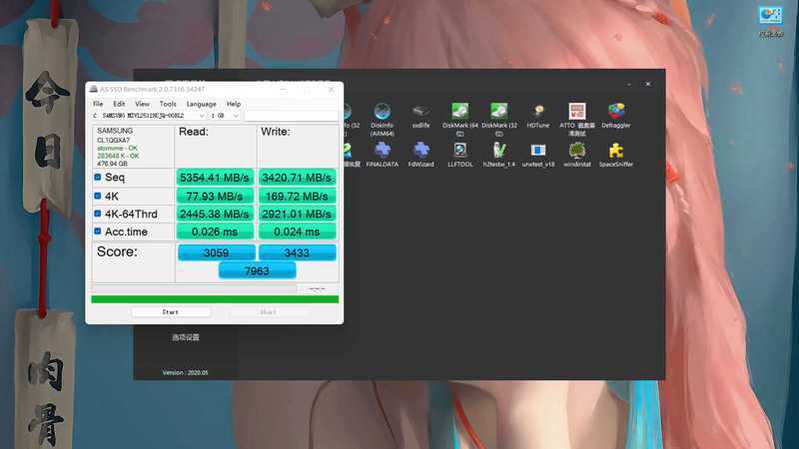
Task: Launch the windirstat tree icon
Action: [577, 150]
